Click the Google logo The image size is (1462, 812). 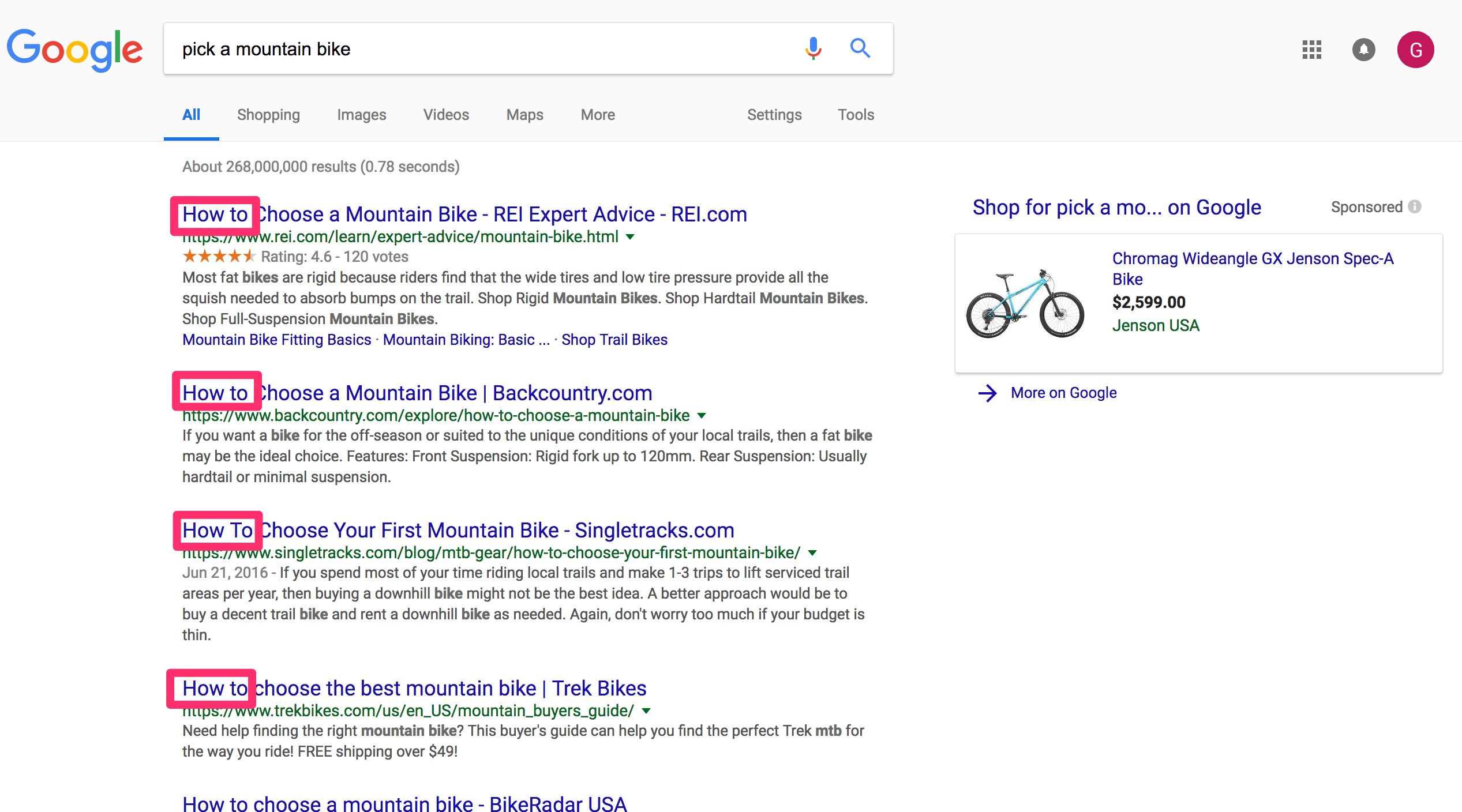click(74, 50)
